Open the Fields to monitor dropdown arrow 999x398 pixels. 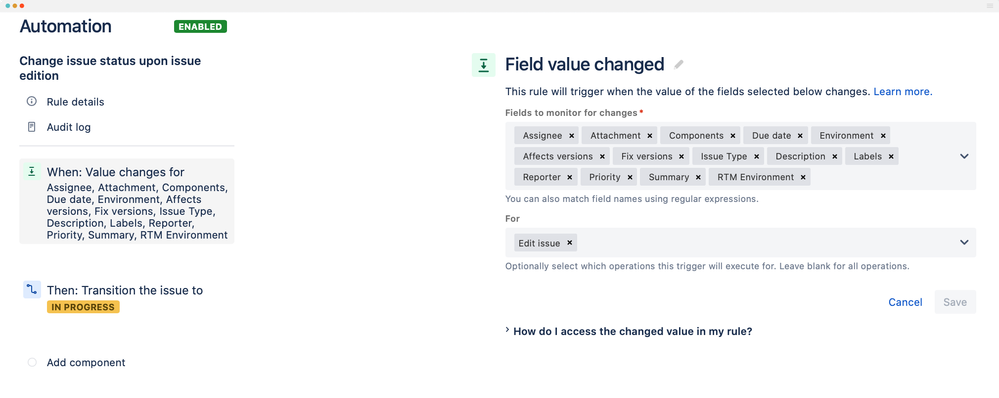click(964, 156)
